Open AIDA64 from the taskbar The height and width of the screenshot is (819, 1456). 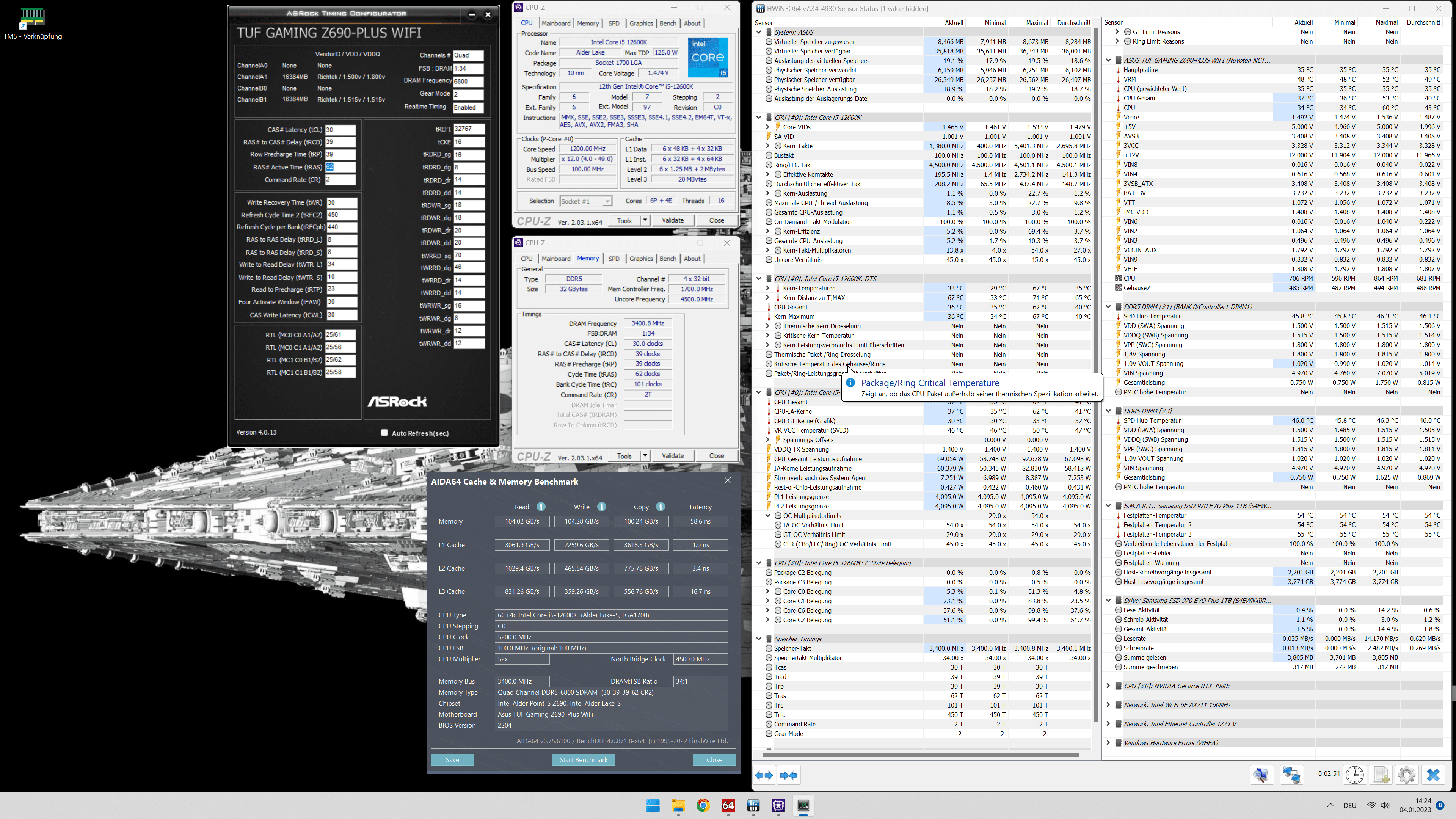[728, 805]
